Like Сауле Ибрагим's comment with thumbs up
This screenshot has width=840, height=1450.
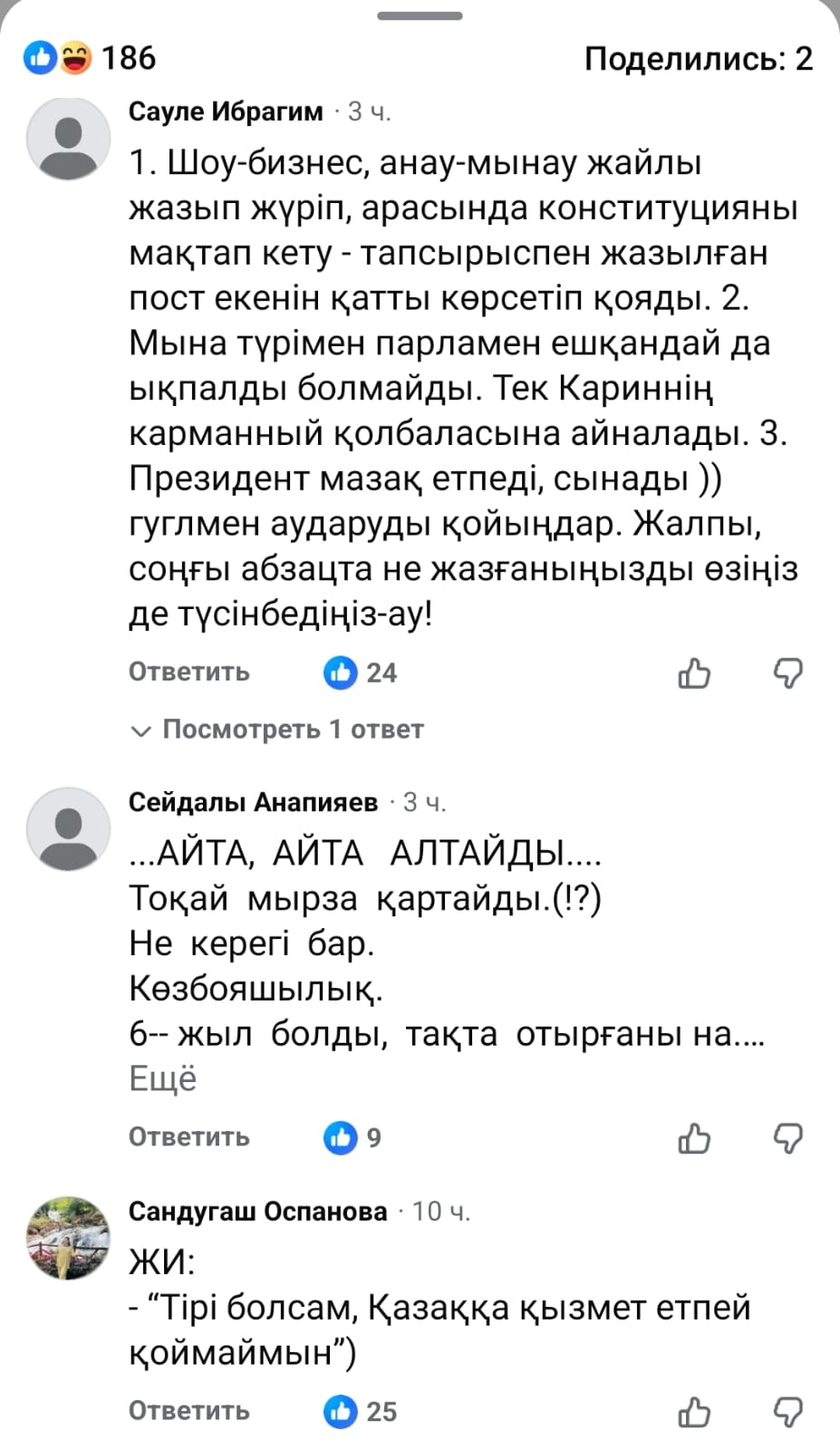tap(694, 673)
